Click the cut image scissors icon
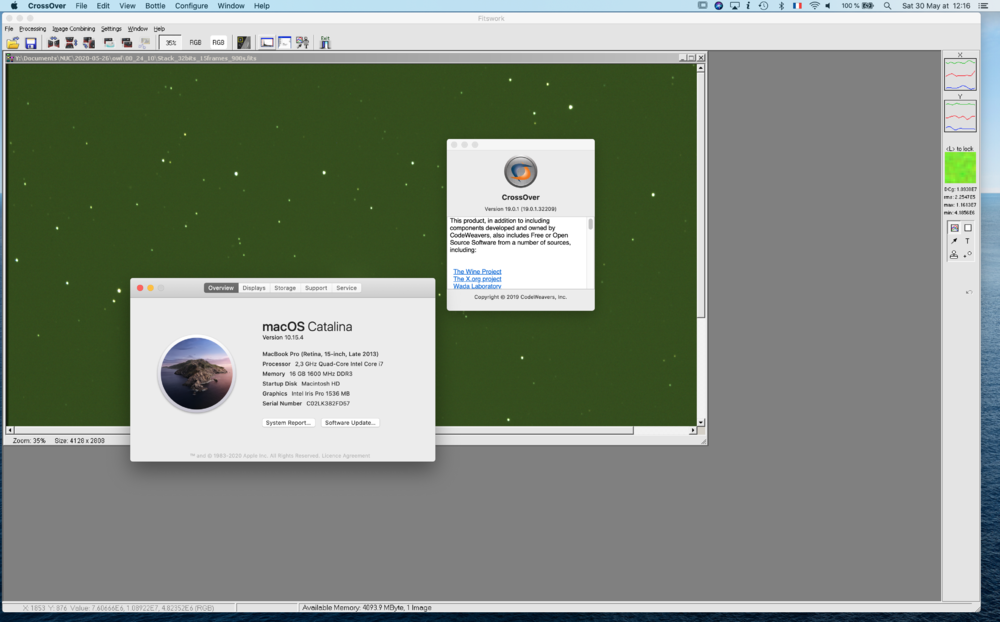 coord(145,43)
